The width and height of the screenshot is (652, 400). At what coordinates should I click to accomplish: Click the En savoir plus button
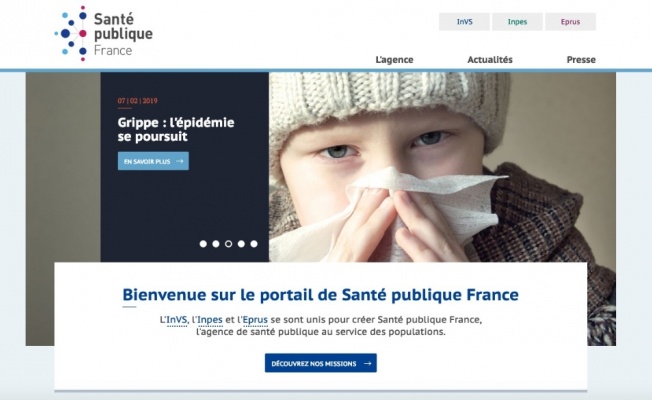click(153, 161)
